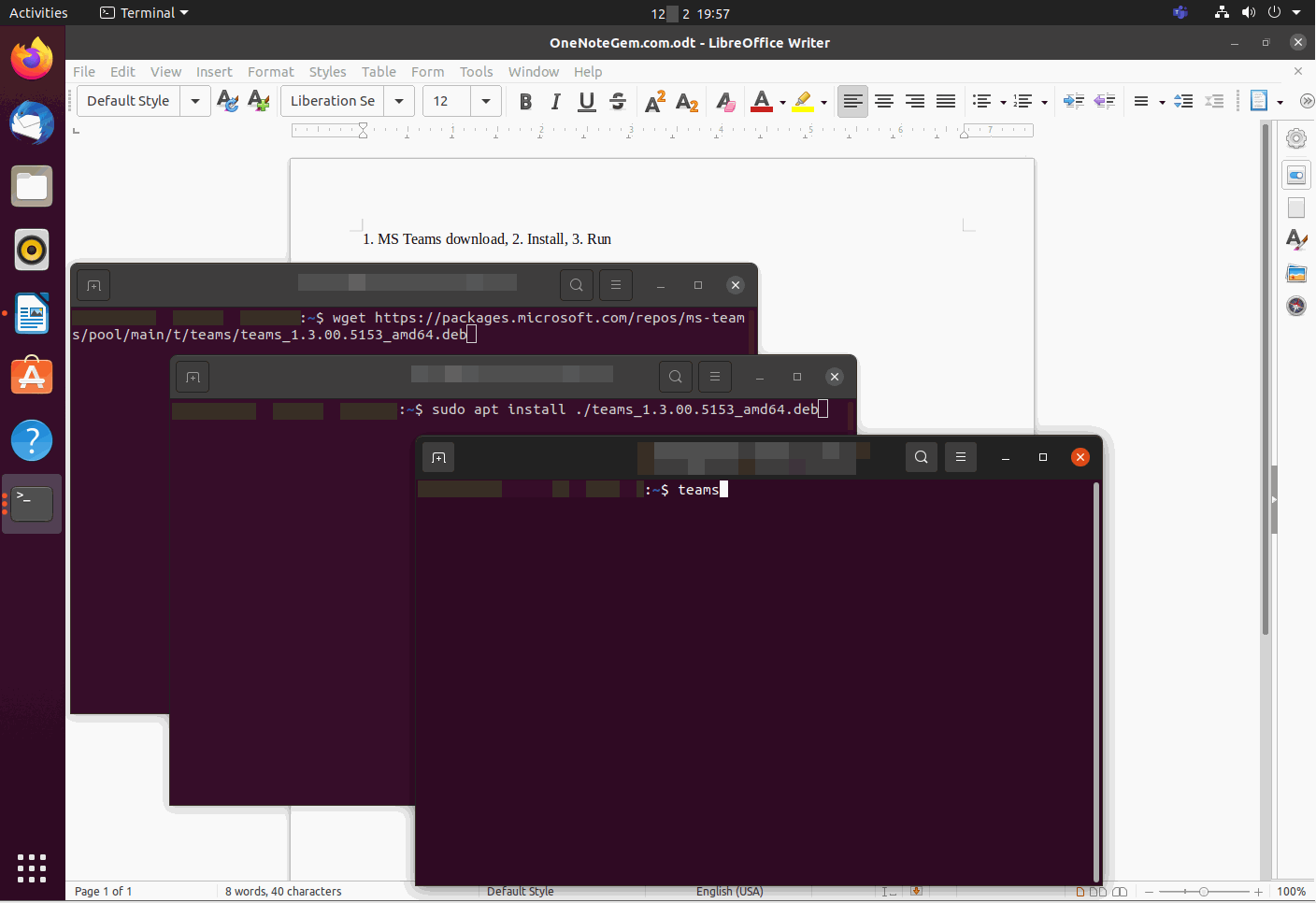Open the front terminal's hamburger menu
Image resolution: width=1316 pixels, height=903 pixels.
(960, 457)
